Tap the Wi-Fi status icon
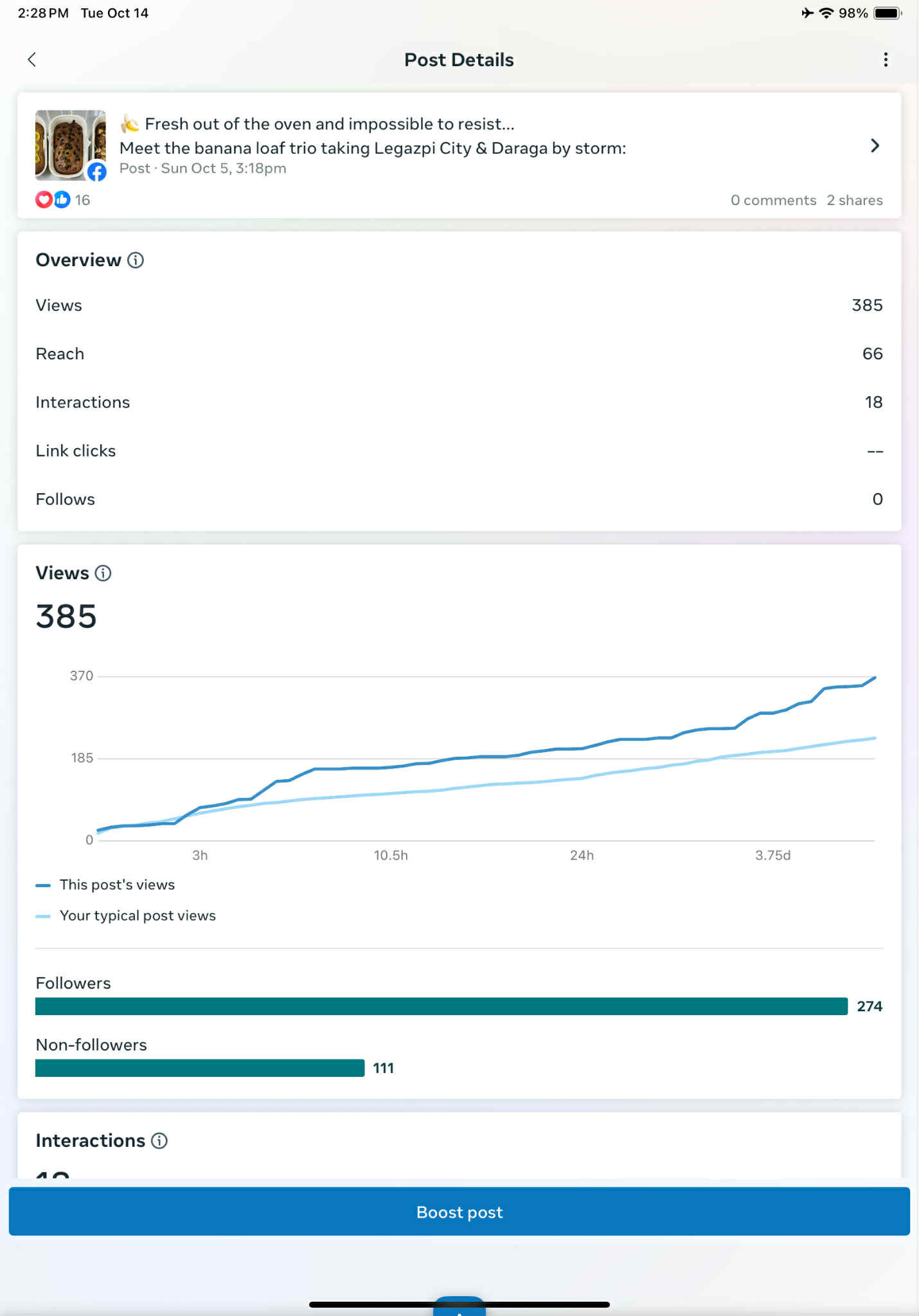The height and width of the screenshot is (1316, 919). (x=826, y=13)
